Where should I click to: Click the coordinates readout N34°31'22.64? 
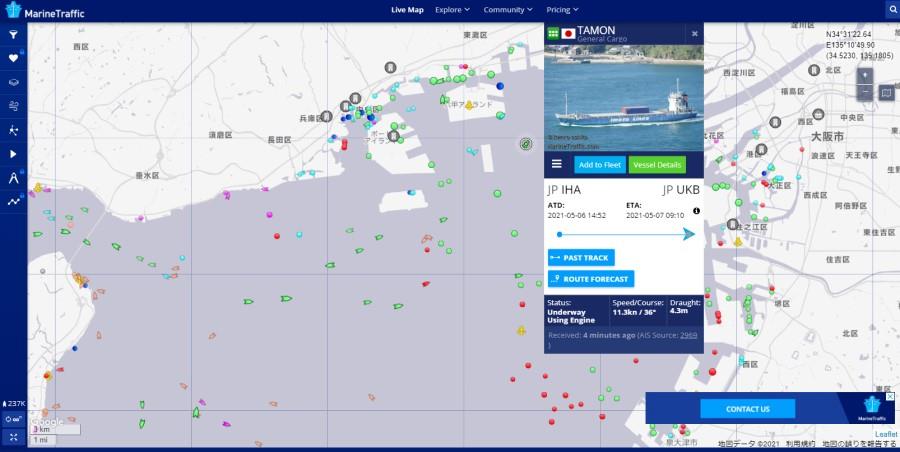point(849,34)
